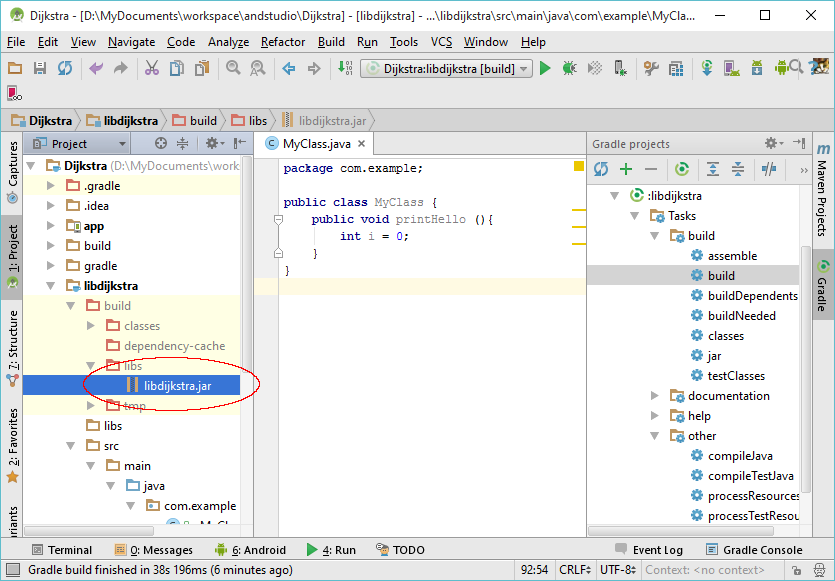
Task: Collapse the build node under Tasks
Action: (655, 235)
